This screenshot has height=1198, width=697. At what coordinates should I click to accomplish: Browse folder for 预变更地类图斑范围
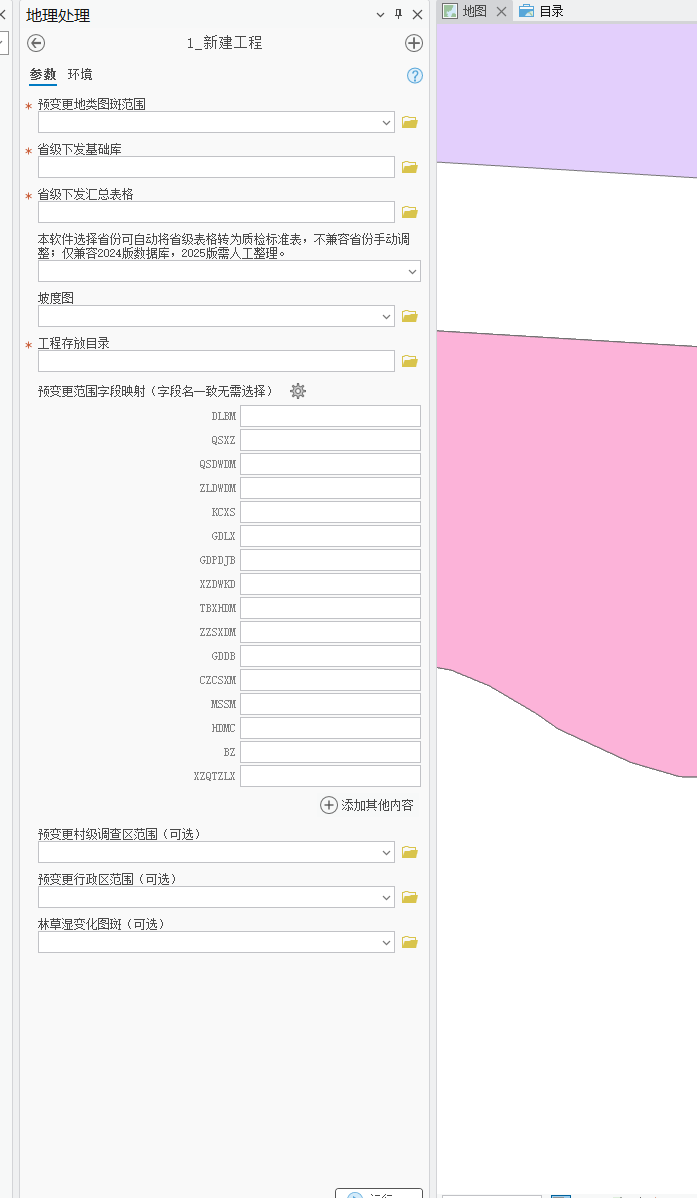410,122
